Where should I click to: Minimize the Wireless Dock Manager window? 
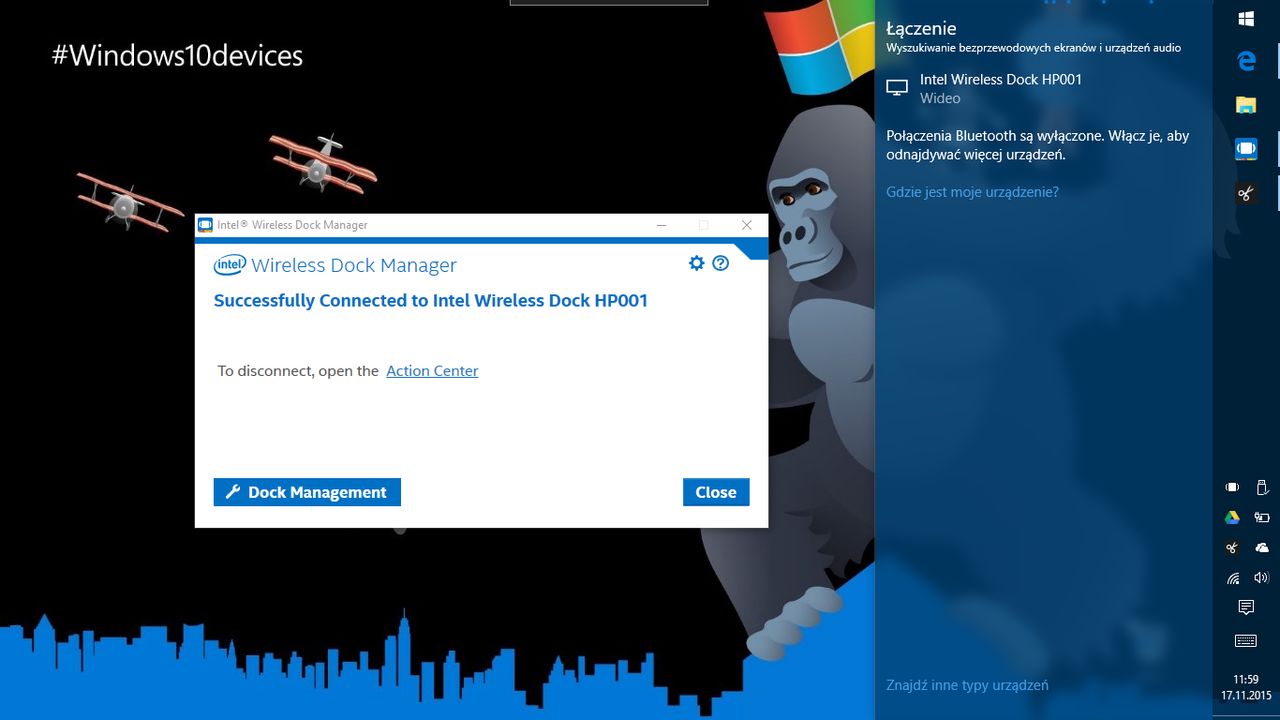(x=661, y=225)
